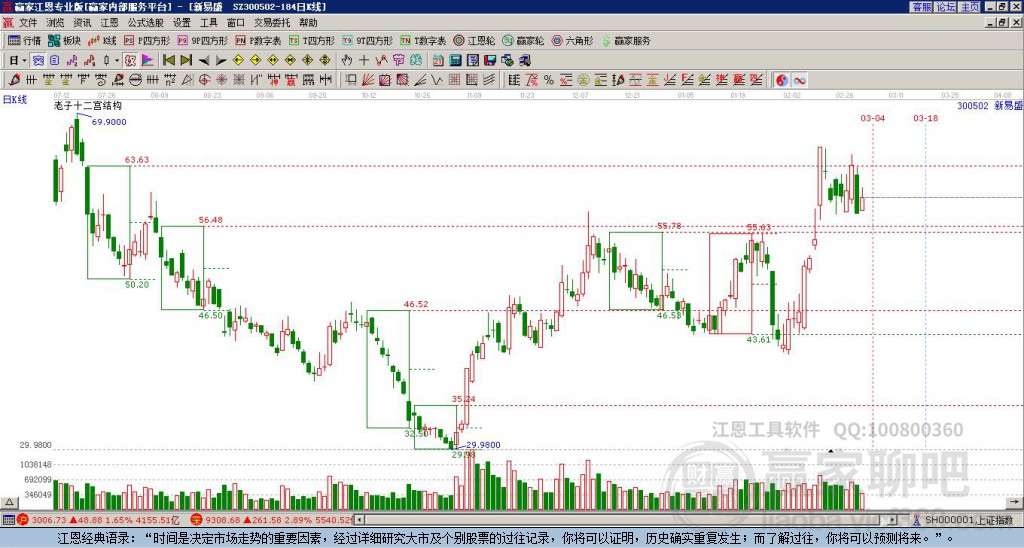Open 赢家服务 with dollar icon

pos(626,40)
